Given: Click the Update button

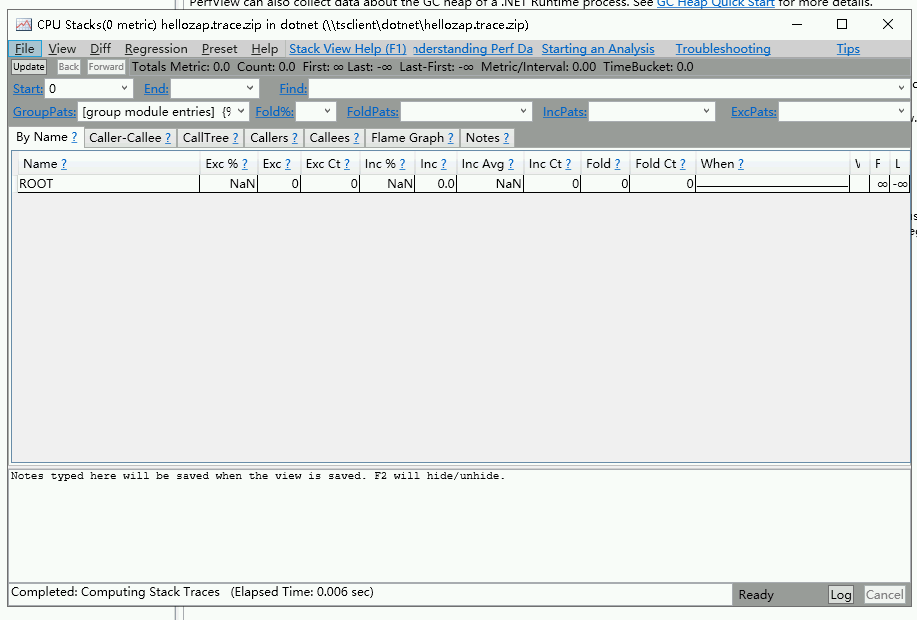Looking at the screenshot, I should pos(27,66).
